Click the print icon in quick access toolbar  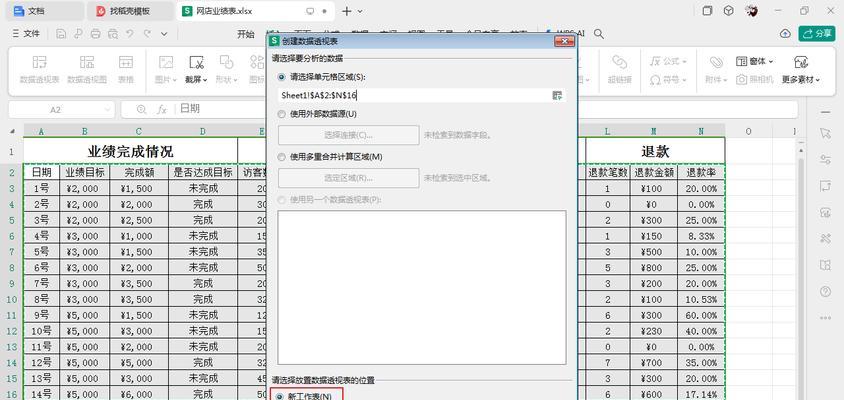tap(95, 34)
